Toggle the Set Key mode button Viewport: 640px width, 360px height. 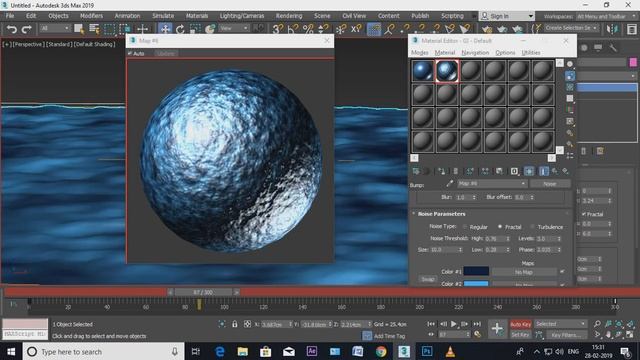pos(520,335)
